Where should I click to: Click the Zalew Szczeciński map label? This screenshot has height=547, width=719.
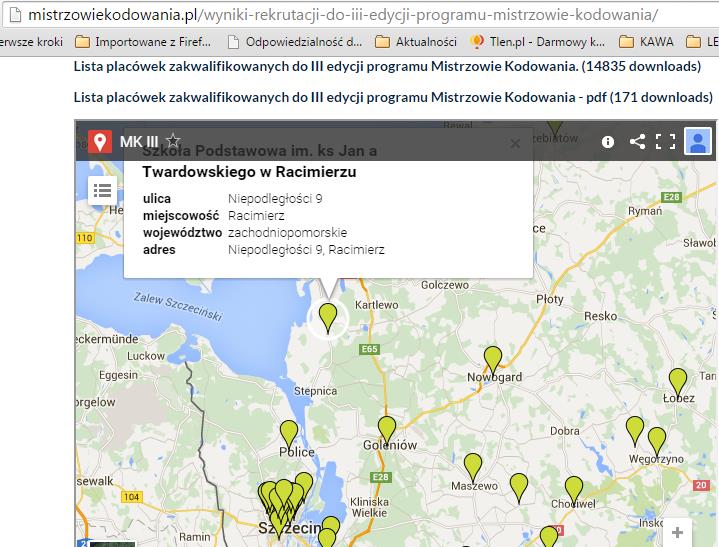click(x=178, y=306)
